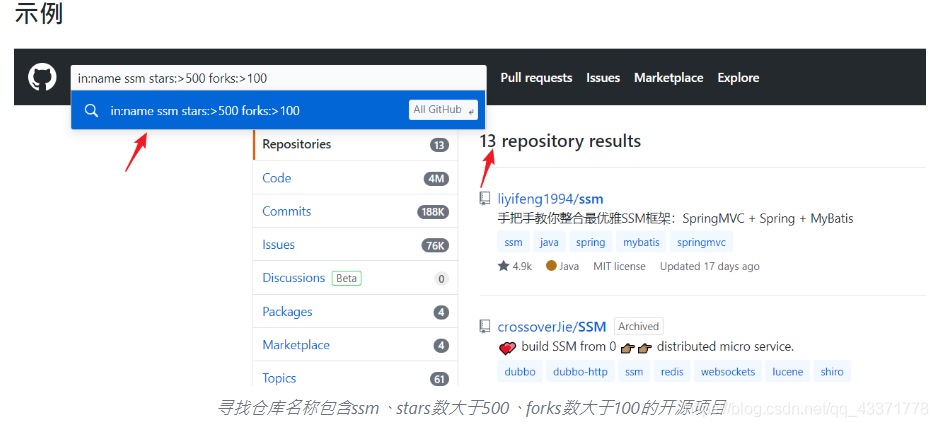Select the Repositories filter in sidebar
The height and width of the screenshot is (427, 938).
355,144
